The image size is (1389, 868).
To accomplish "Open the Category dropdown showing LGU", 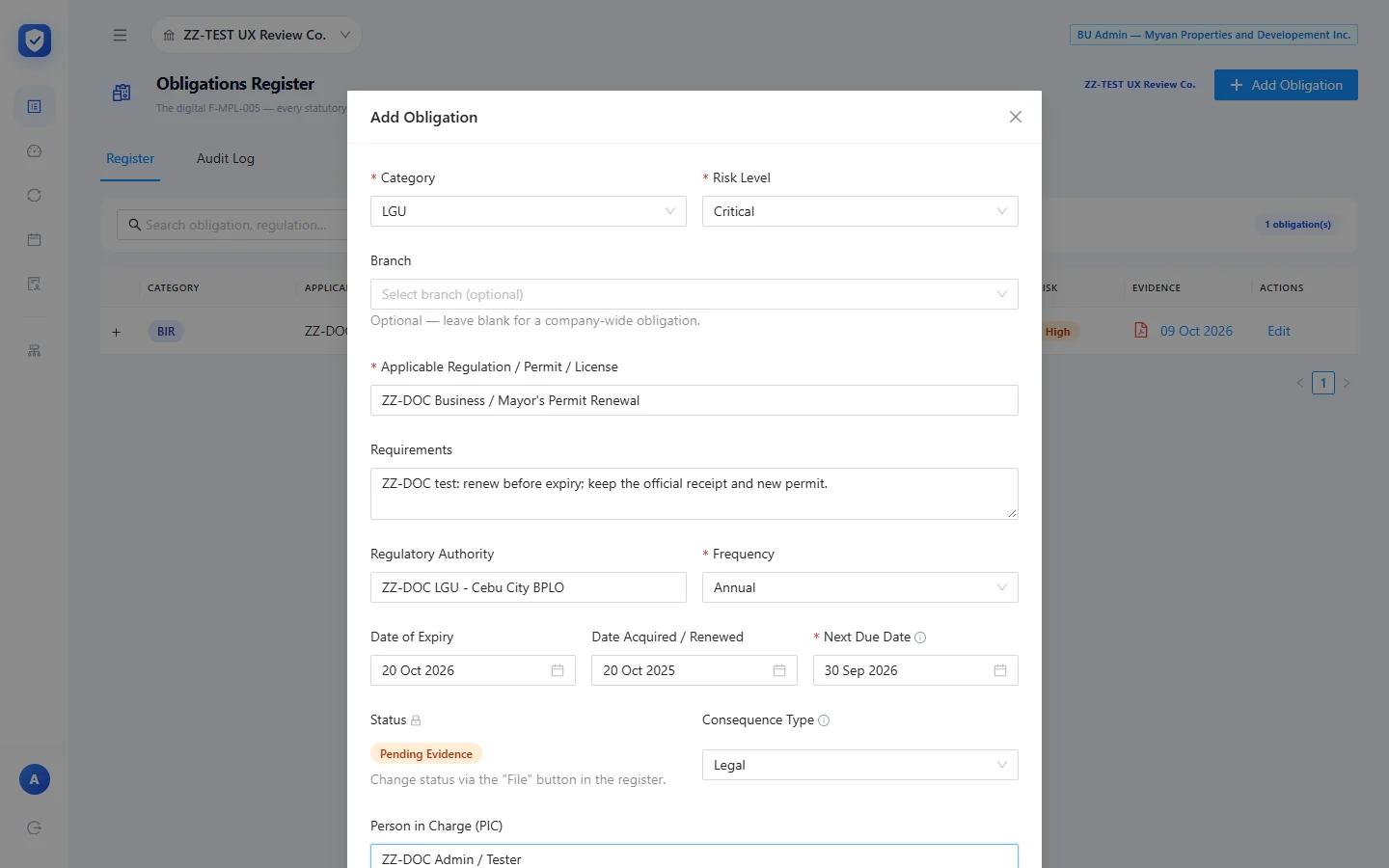I will pos(529,211).
